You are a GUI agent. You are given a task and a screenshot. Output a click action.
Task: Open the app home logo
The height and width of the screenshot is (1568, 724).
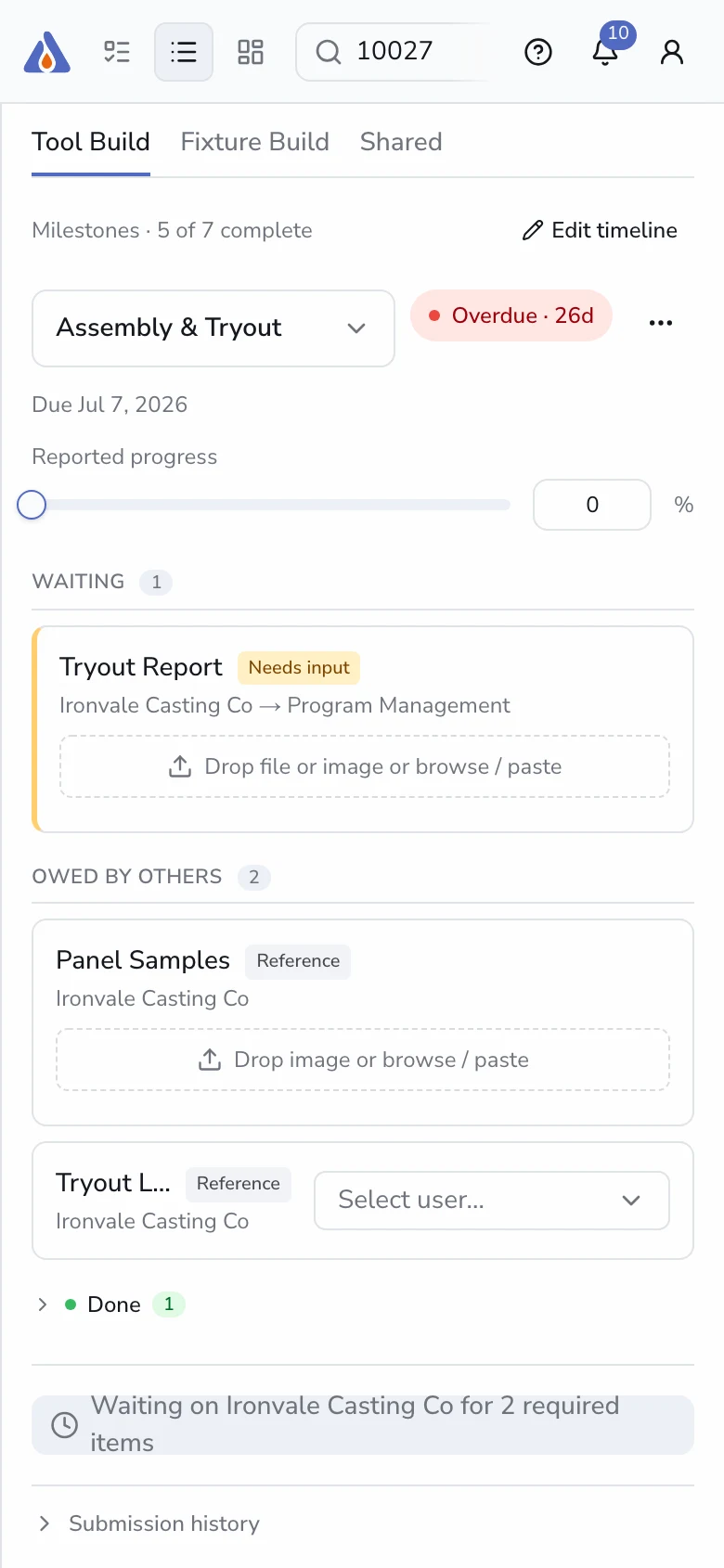tap(46, 52)
